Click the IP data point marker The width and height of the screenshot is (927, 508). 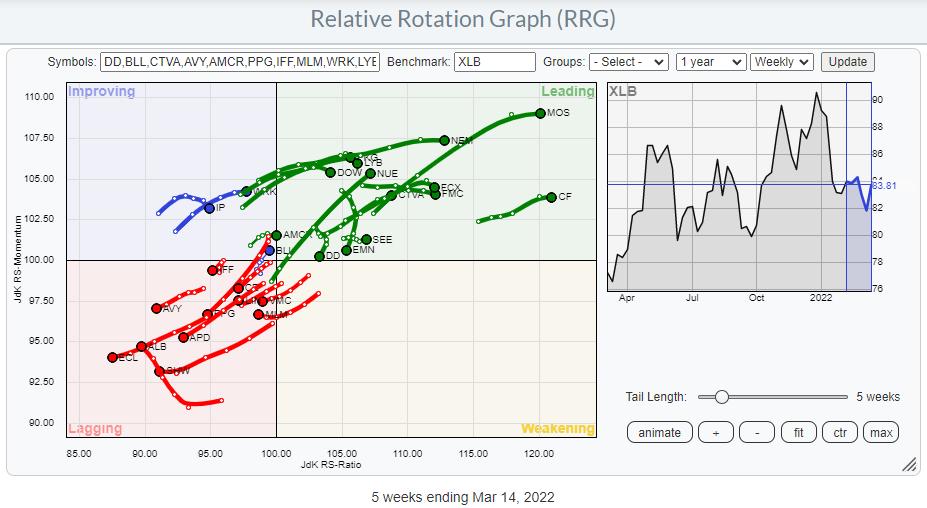point(209,208)
